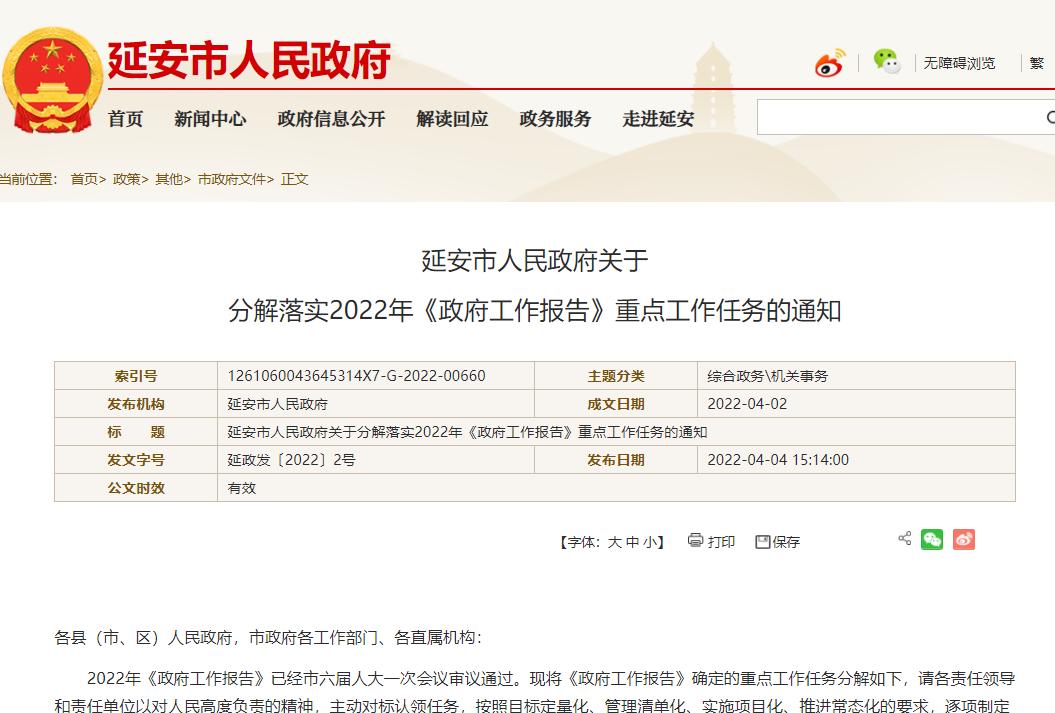Open the 政府信息公开 navigation menu
The width and height of the screenshot is (1055, 713).
(331, 119)
